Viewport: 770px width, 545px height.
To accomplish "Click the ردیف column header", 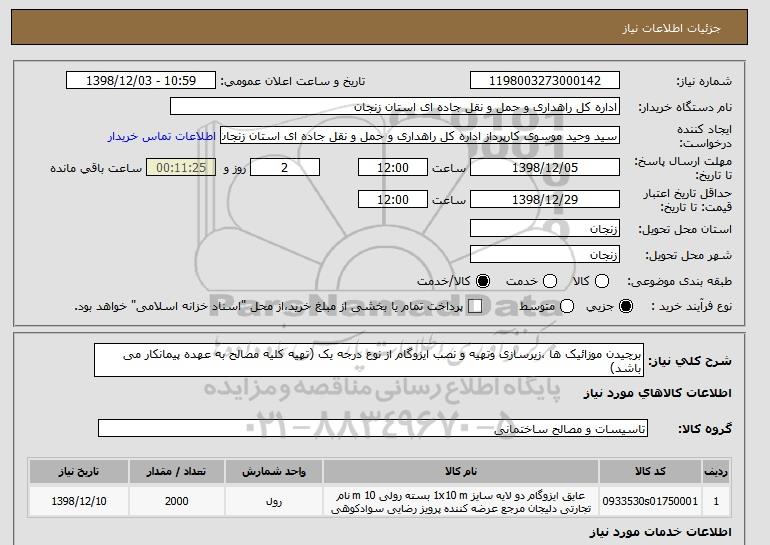I will [x=716, y=471].
